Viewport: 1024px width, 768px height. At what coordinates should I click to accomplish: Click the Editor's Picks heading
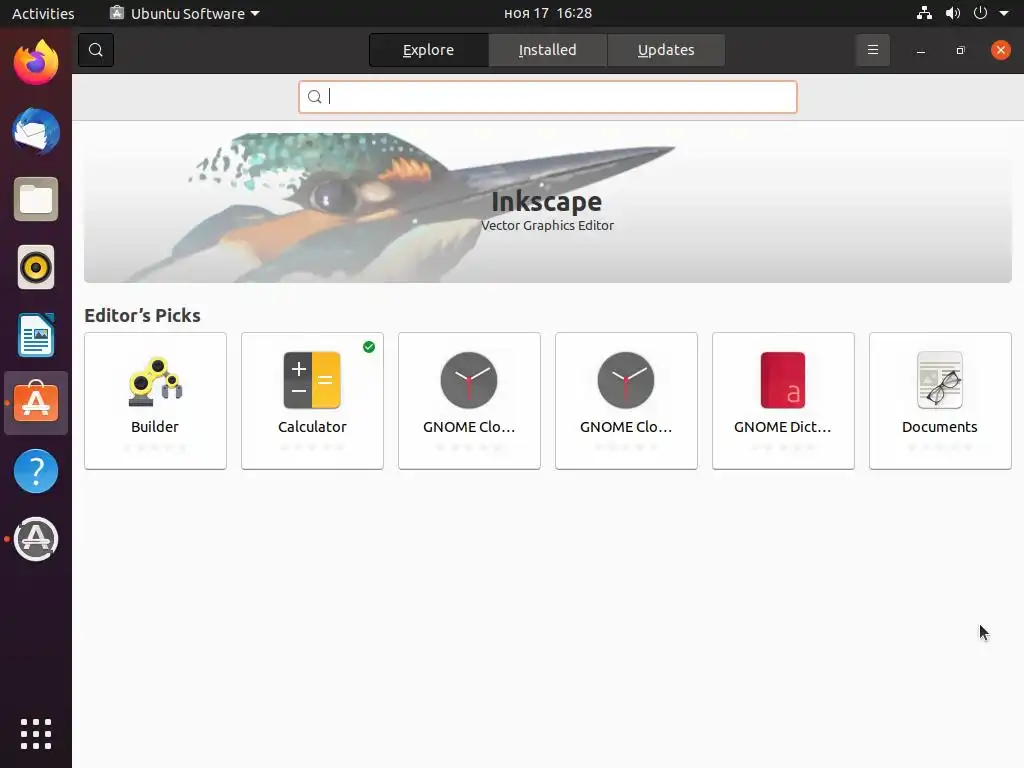142,315
